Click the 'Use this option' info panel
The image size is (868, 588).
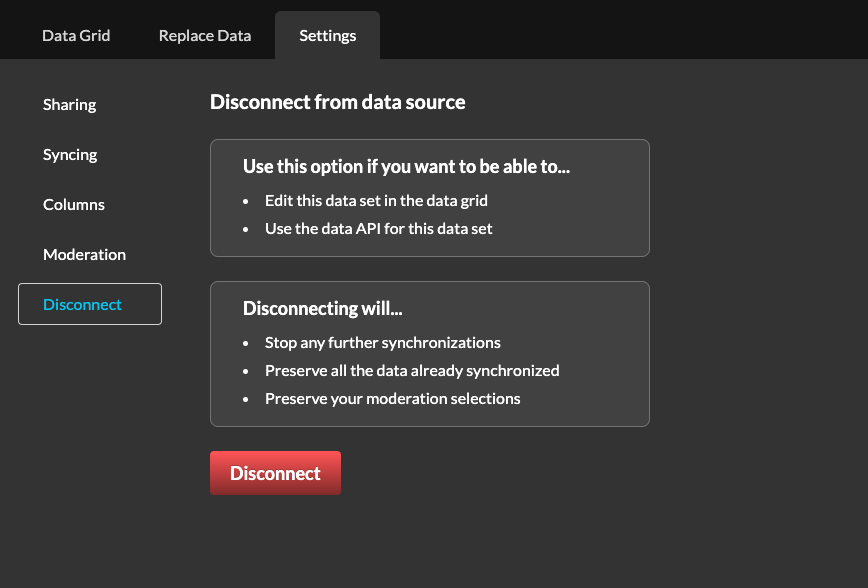coord(430,197)
